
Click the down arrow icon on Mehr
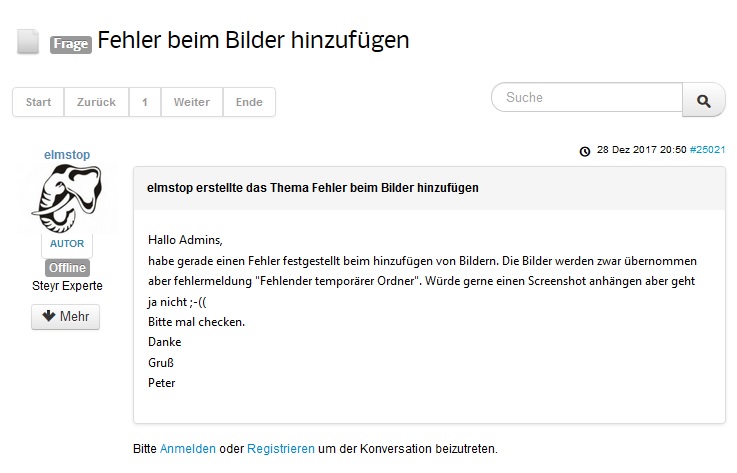[48, 316]
